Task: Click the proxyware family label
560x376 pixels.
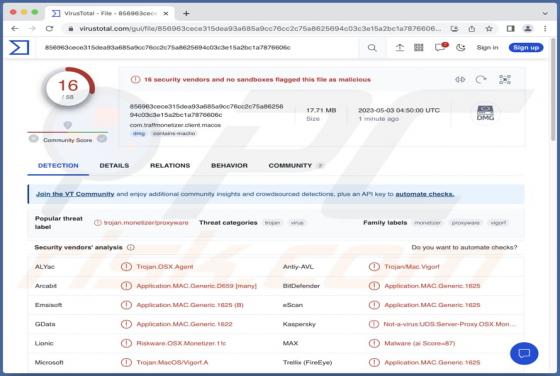Action: coord(465,223)
